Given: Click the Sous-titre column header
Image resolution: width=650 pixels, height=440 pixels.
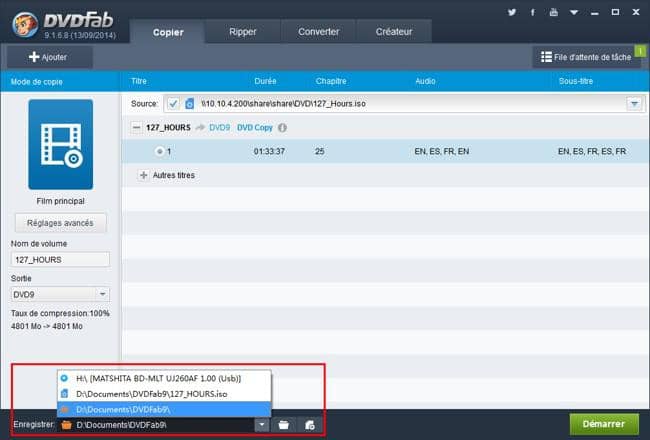Looking at the screenshot, I should (576, 81).
